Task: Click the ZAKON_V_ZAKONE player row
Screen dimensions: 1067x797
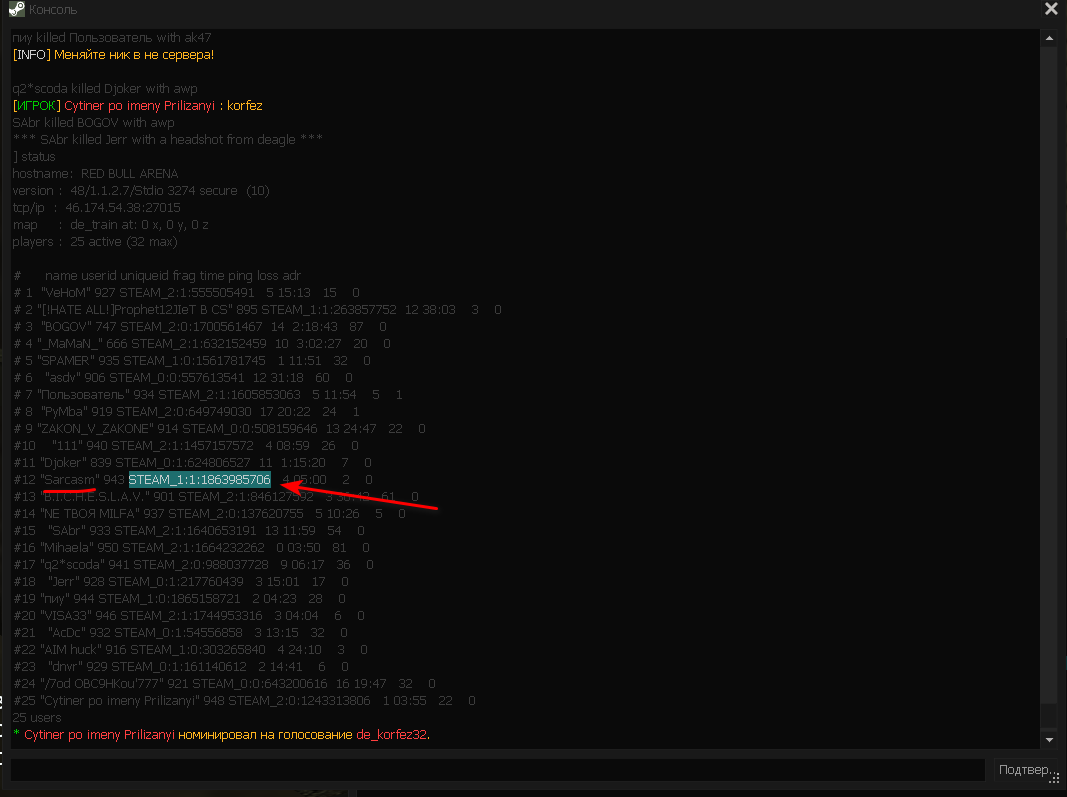Action: tap(218, 429)
